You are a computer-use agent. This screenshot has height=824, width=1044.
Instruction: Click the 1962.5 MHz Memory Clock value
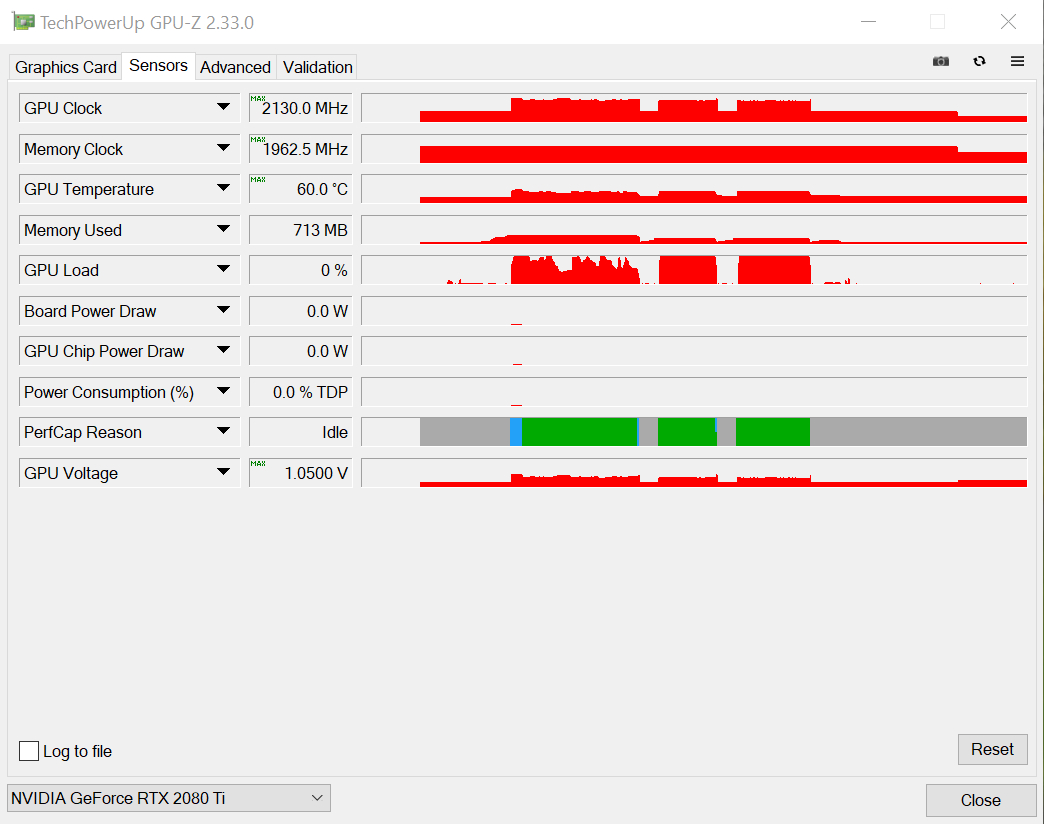[301, 148]
